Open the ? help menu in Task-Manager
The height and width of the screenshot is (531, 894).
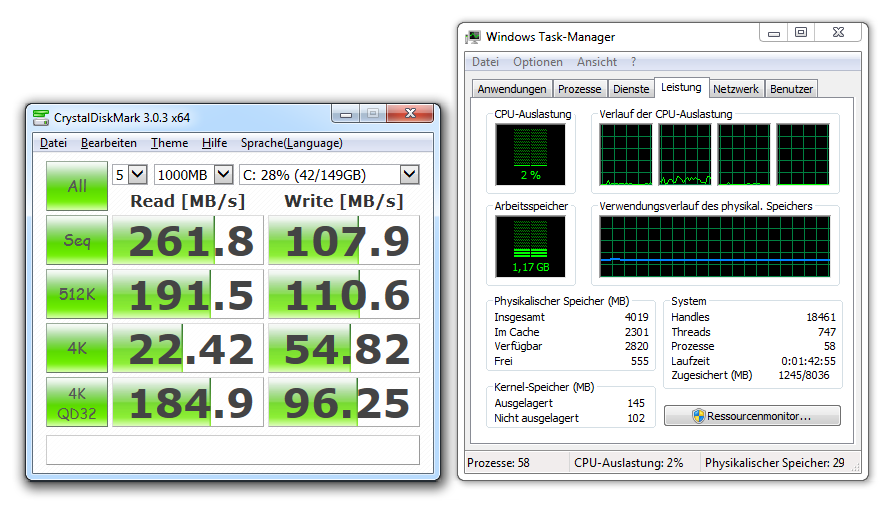click(633, 62)
